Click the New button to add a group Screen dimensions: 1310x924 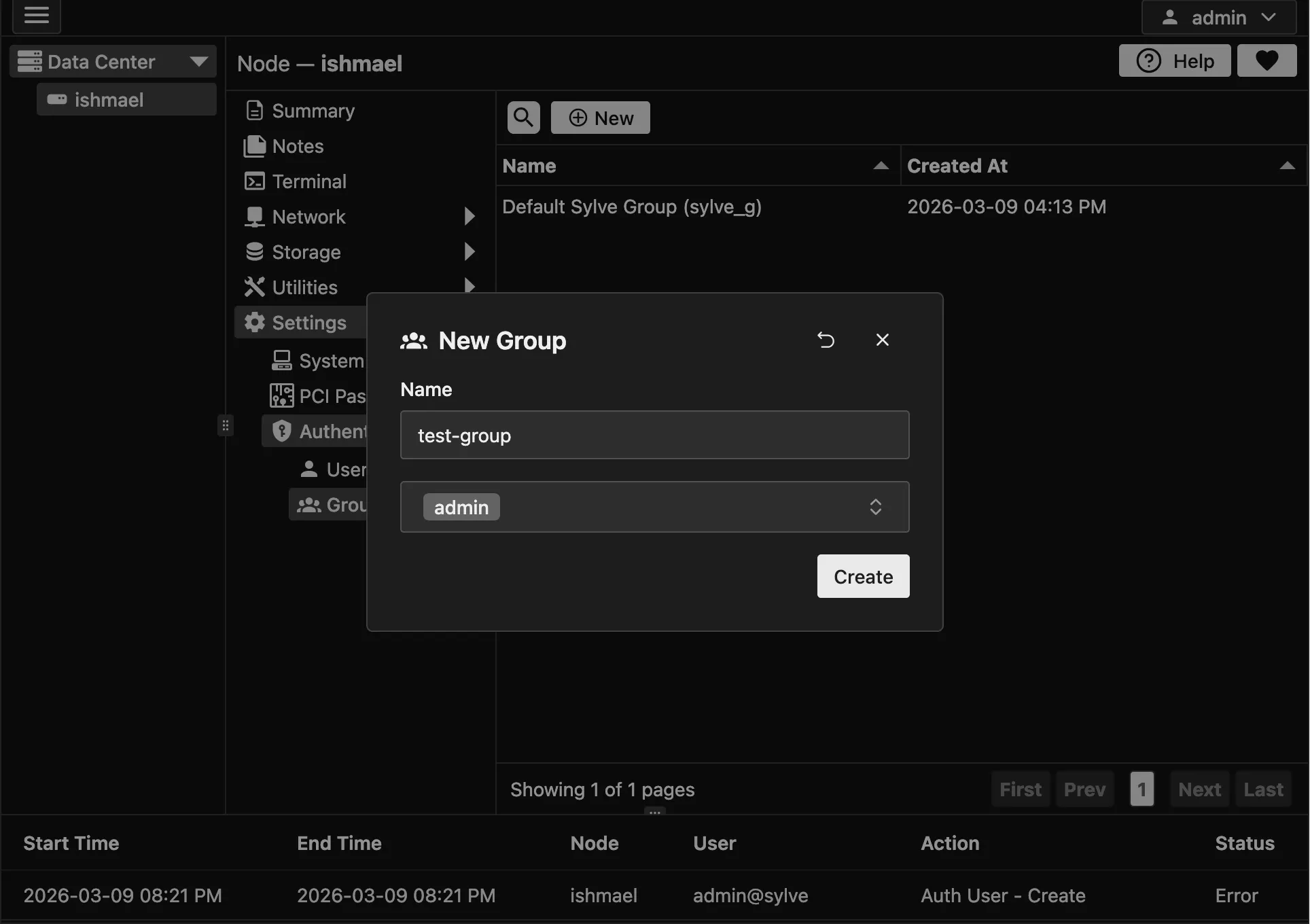click(x=600, y=117)
